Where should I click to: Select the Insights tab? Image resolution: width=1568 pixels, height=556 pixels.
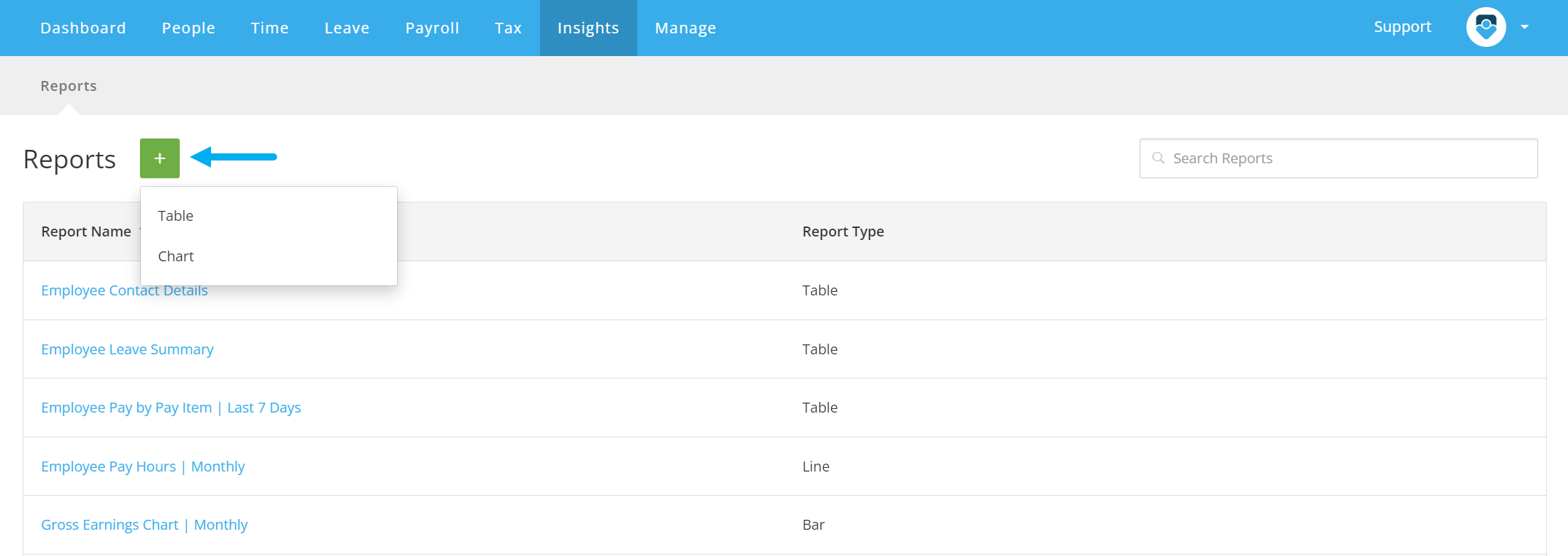coord(588,28)
